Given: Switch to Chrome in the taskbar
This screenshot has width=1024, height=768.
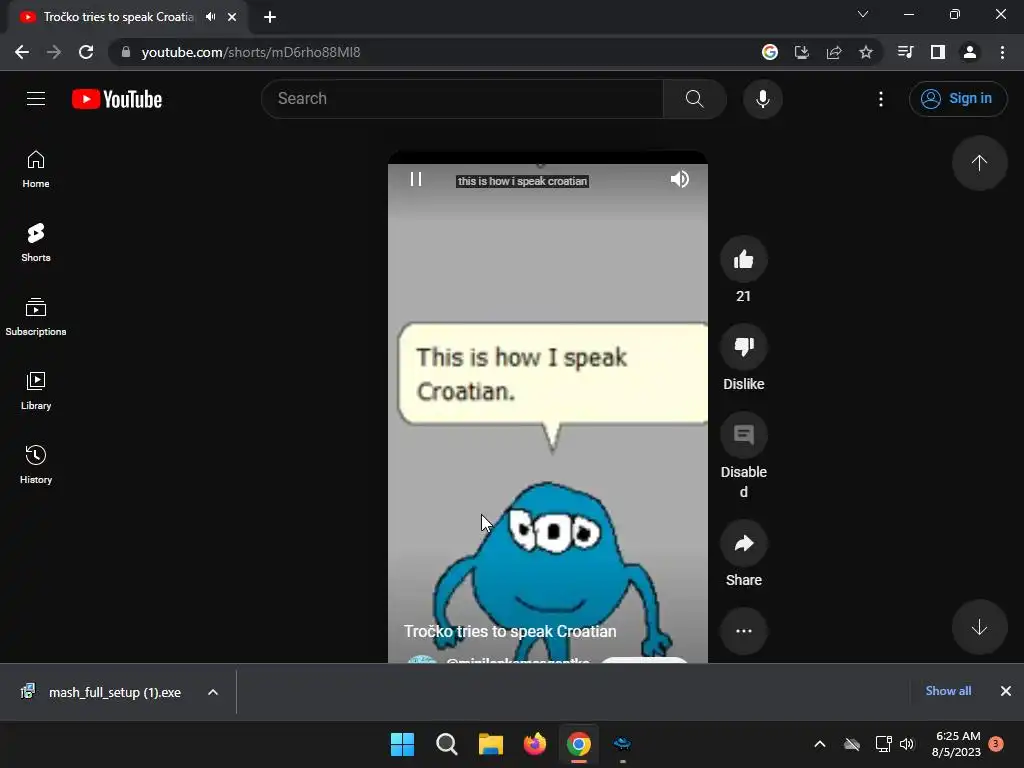Looking at the screenshot, I should coord(579,744).
